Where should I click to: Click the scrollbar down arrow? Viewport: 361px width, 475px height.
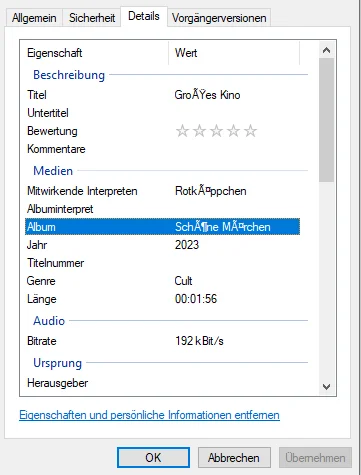(326, 387)
